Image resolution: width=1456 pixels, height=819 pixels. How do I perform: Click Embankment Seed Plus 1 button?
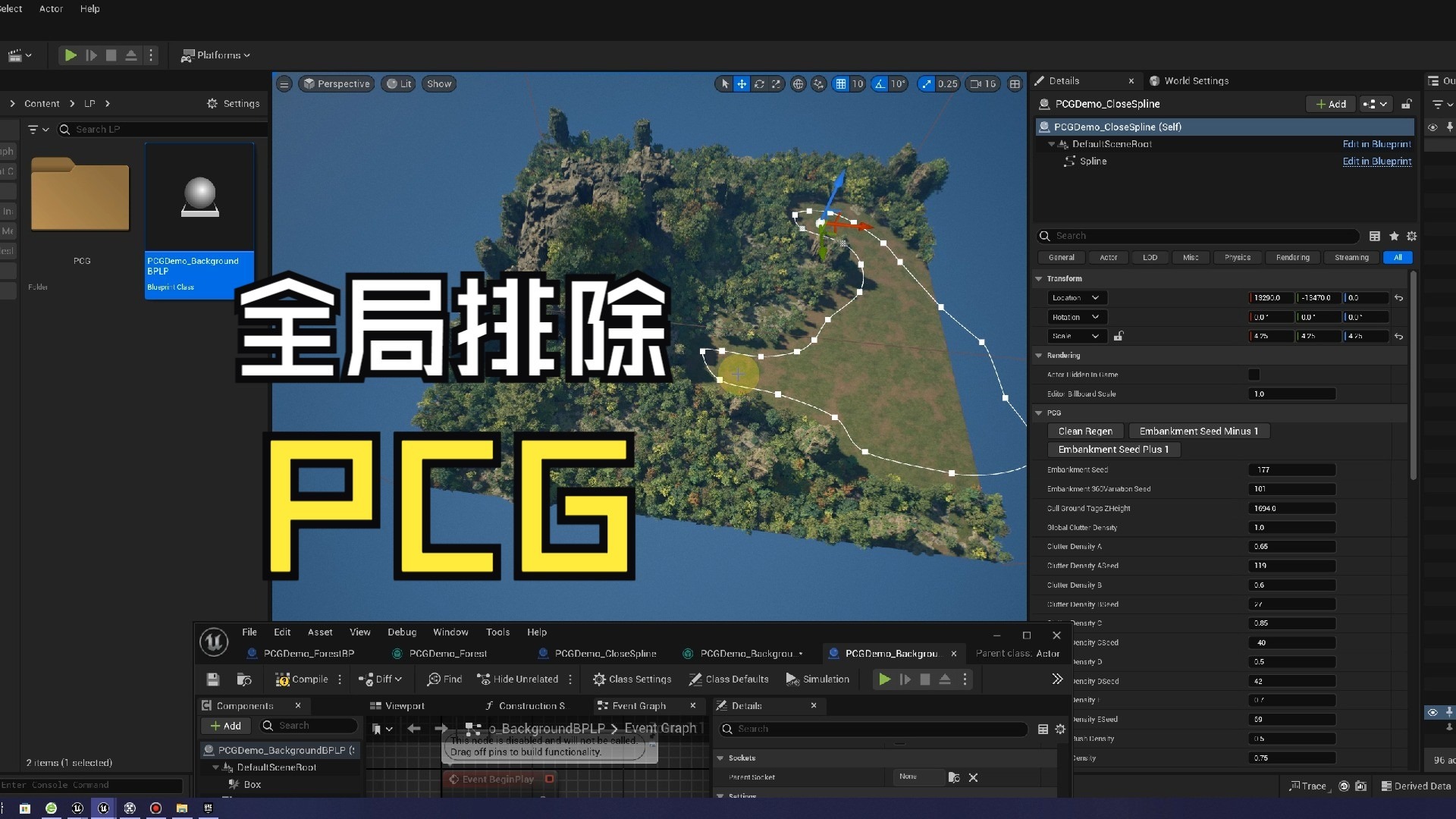[1113, 450]
